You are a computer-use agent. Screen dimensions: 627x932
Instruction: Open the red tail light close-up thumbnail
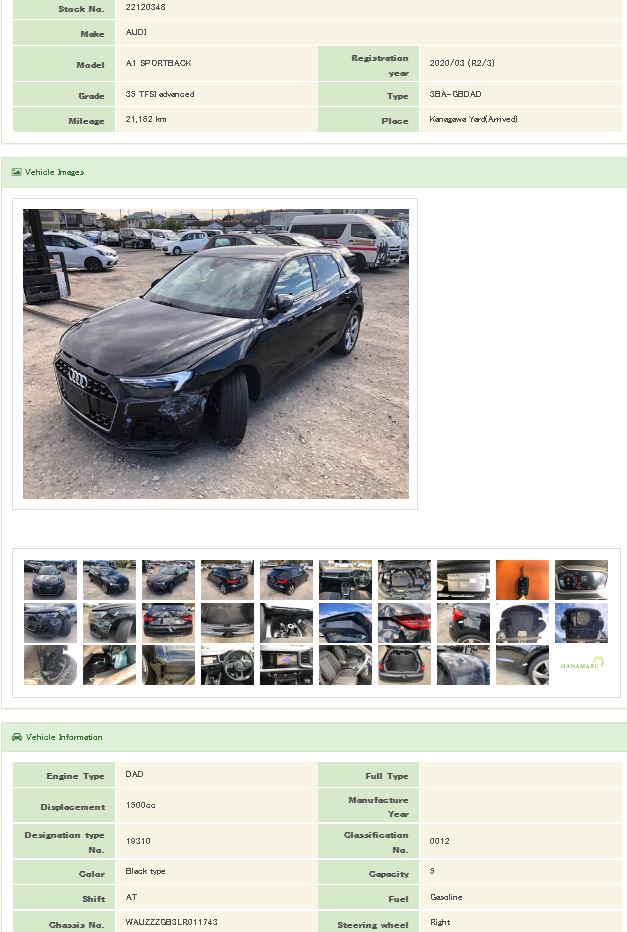point(404,622)
